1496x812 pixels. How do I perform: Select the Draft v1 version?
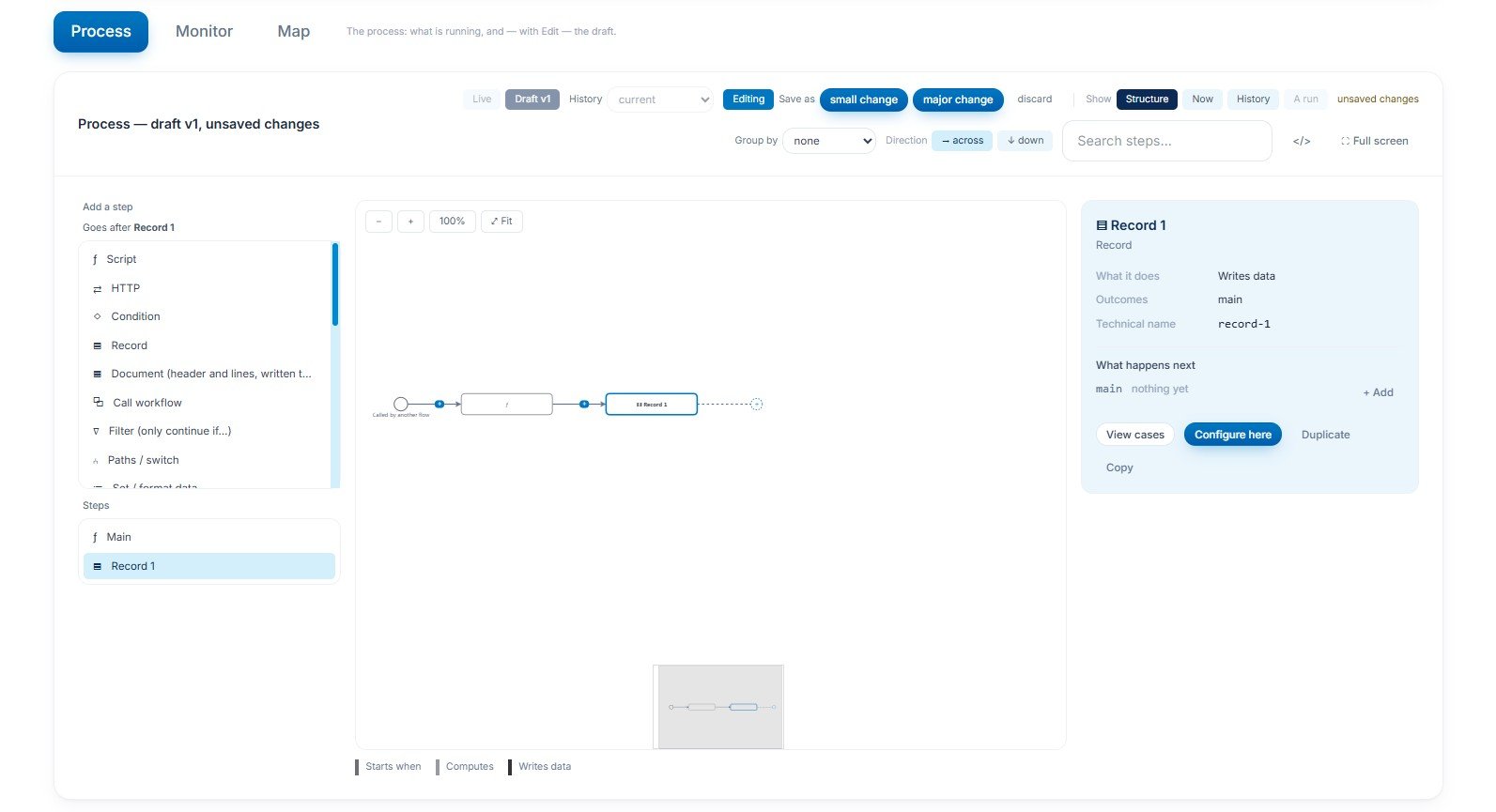point(532,100)
